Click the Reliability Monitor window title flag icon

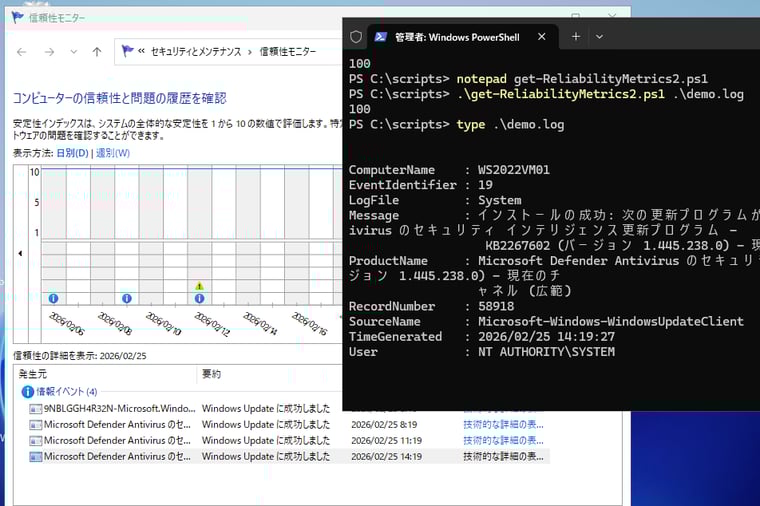coord(17,18)
